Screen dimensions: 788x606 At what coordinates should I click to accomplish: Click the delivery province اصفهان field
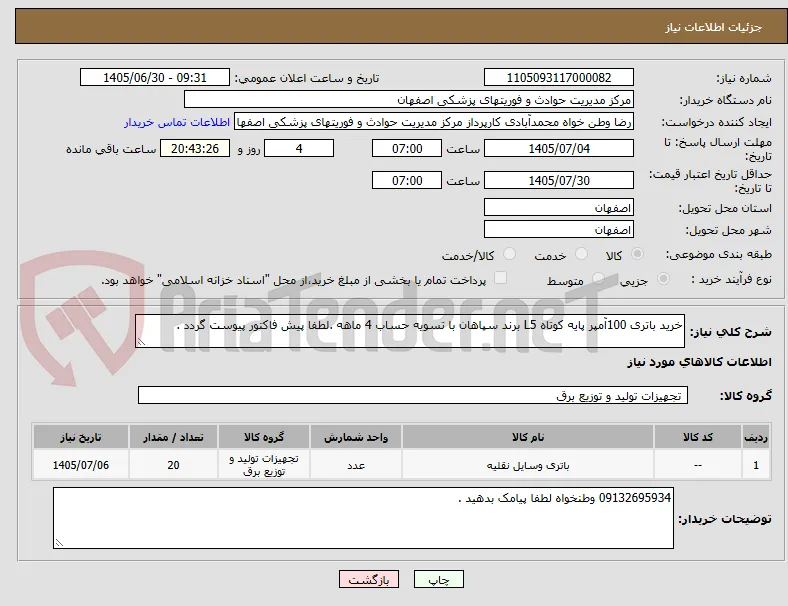pos(559,207)
